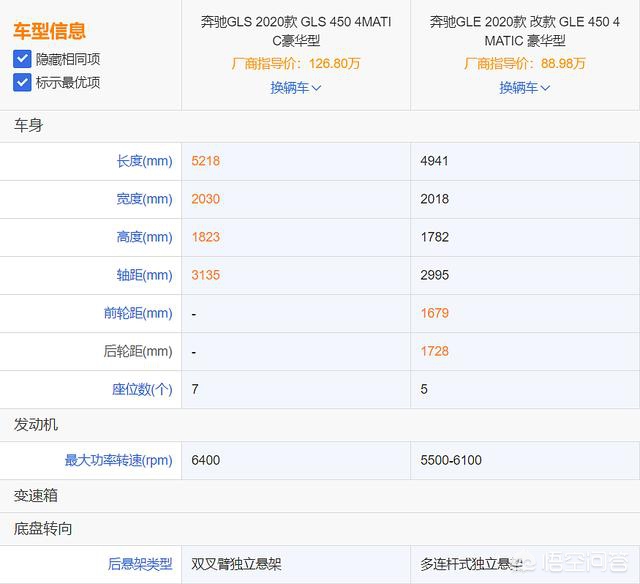The width and height of the screenshot is (640, 584).
Task: Click the 最大功率转速(rpm) parameter link
Action: 118,460
